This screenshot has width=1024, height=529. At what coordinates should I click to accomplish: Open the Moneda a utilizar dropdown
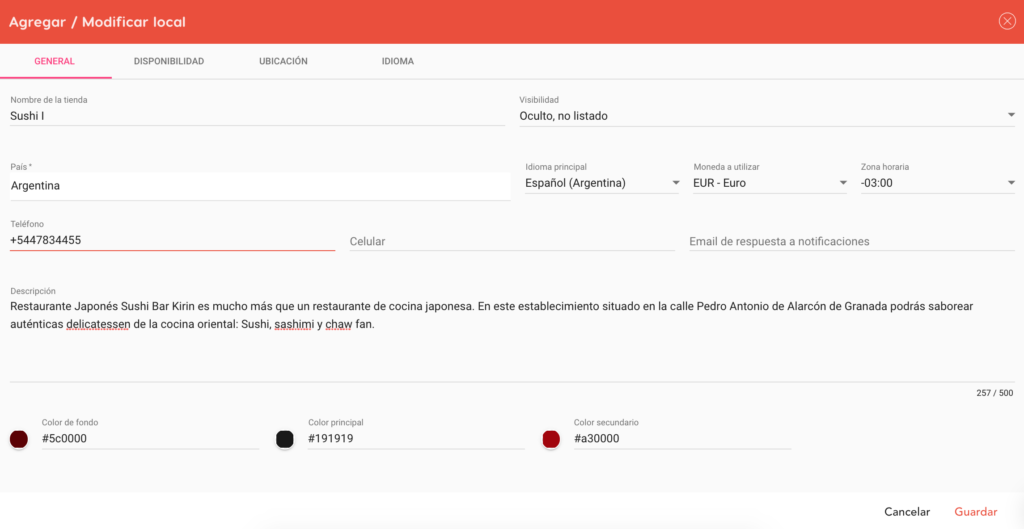(770, 184)
